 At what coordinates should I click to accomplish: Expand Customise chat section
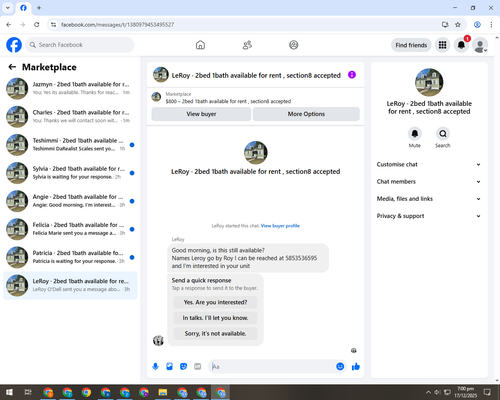429,164
